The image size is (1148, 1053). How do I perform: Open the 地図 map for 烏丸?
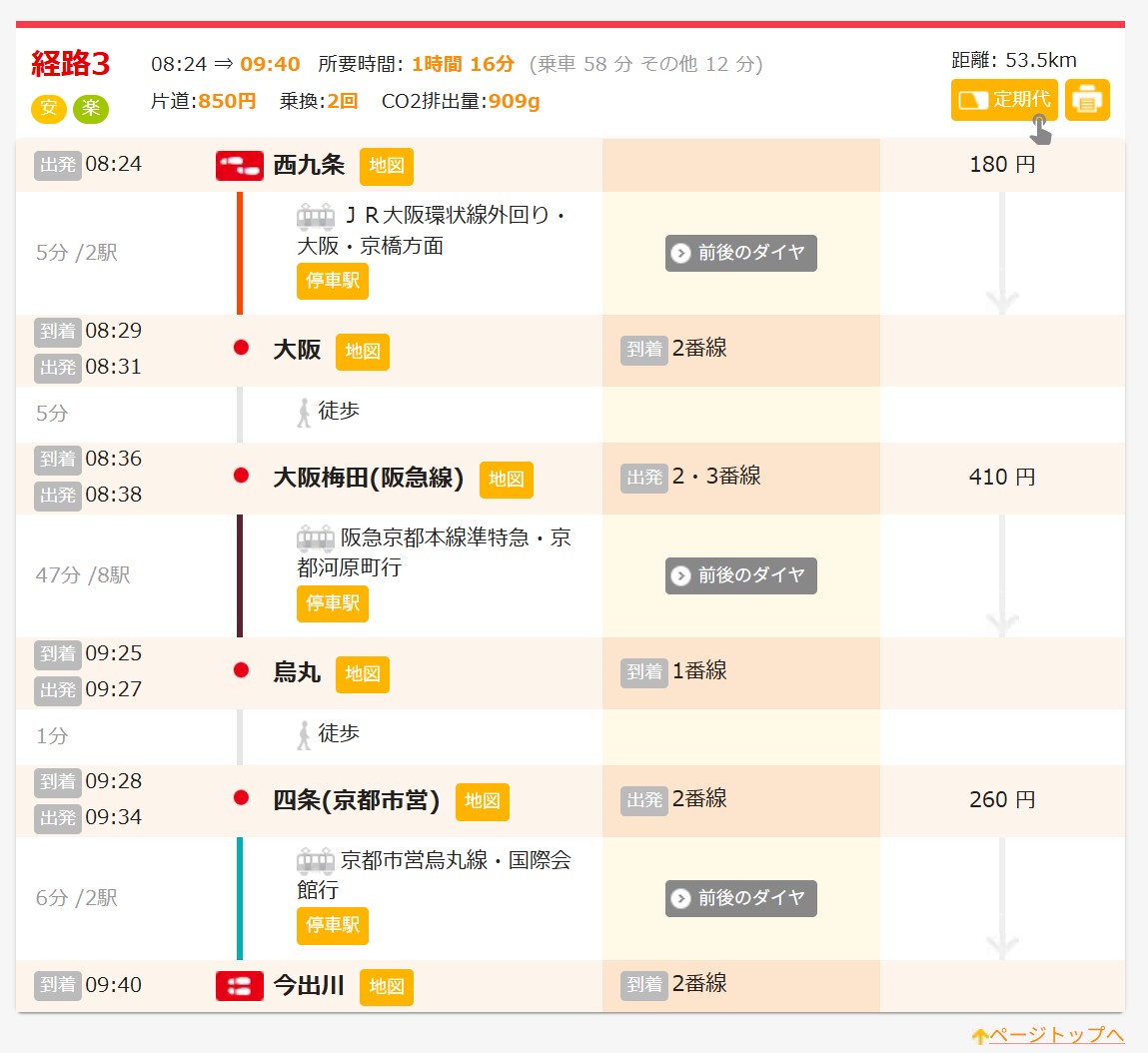pos(362,674)
